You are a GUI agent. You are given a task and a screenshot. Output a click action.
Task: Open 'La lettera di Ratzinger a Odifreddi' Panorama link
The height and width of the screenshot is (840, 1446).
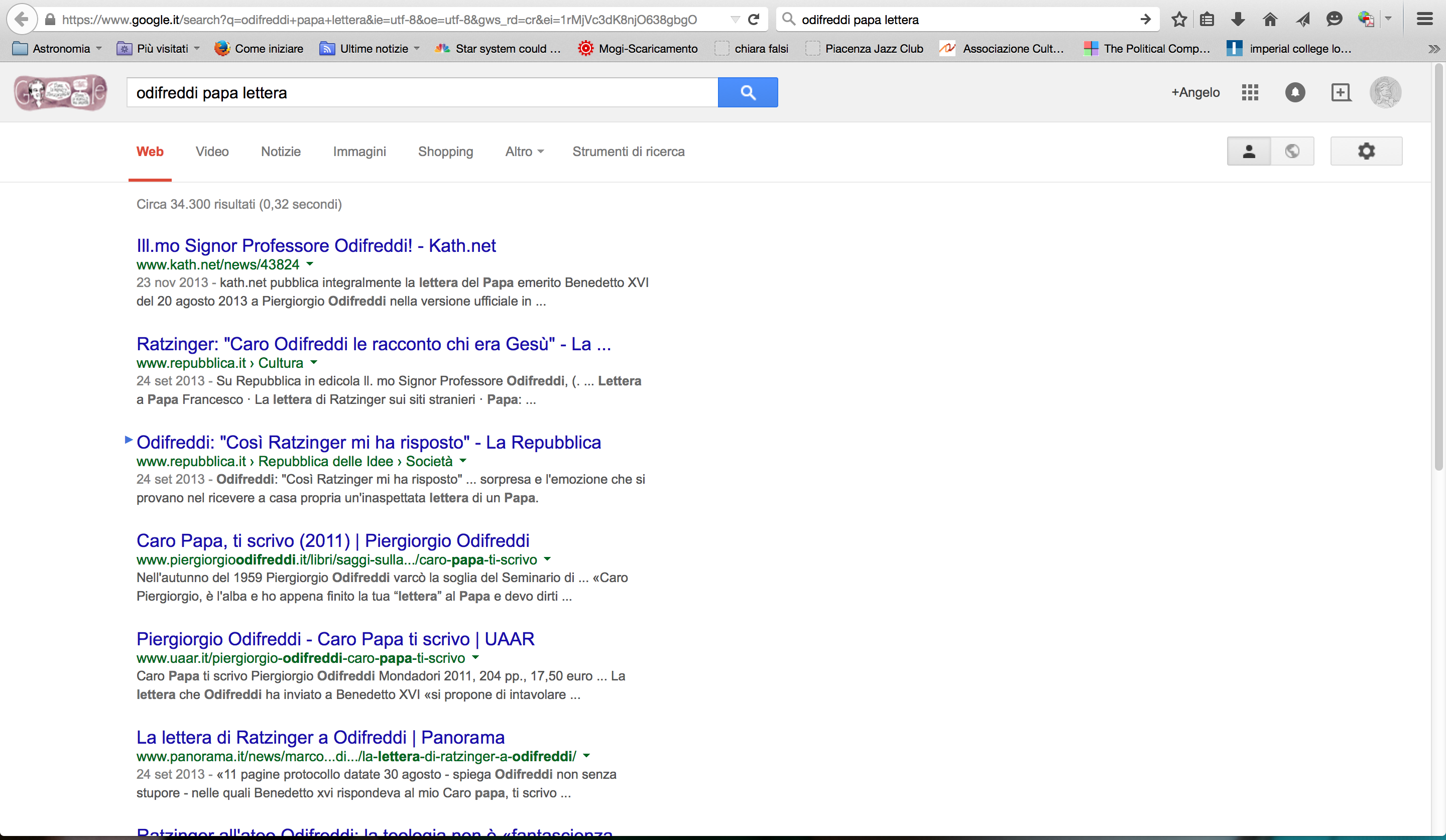pos(320,737)
